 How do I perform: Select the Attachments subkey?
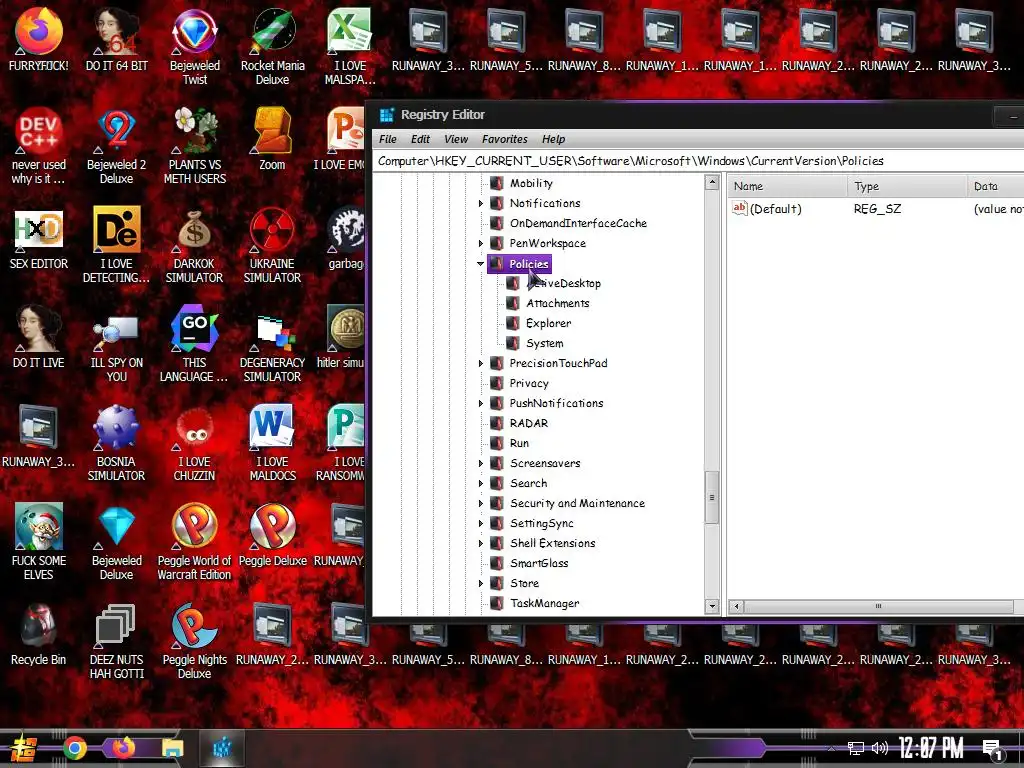558,303
